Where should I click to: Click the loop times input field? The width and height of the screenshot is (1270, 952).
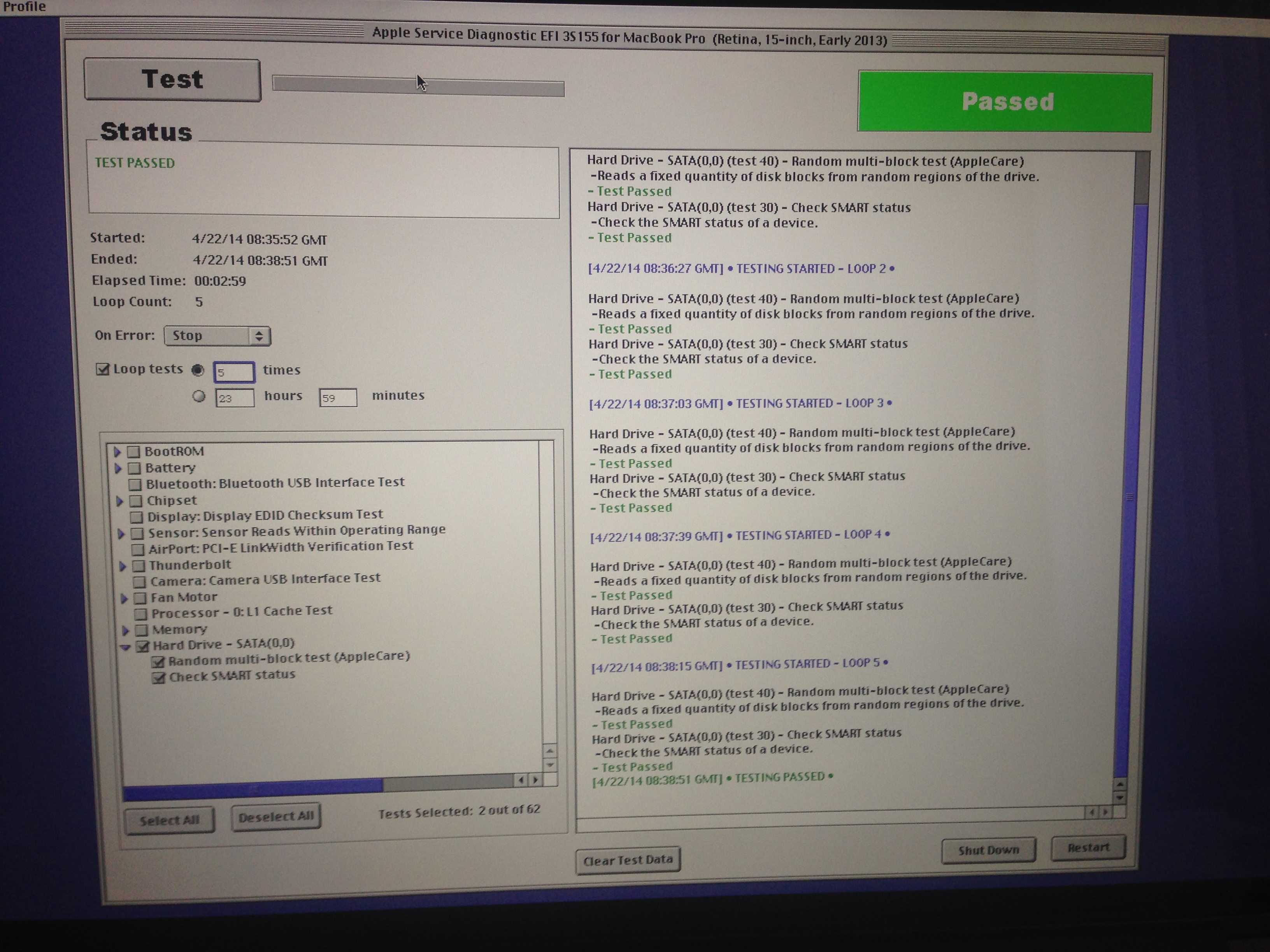pos(234,372)
